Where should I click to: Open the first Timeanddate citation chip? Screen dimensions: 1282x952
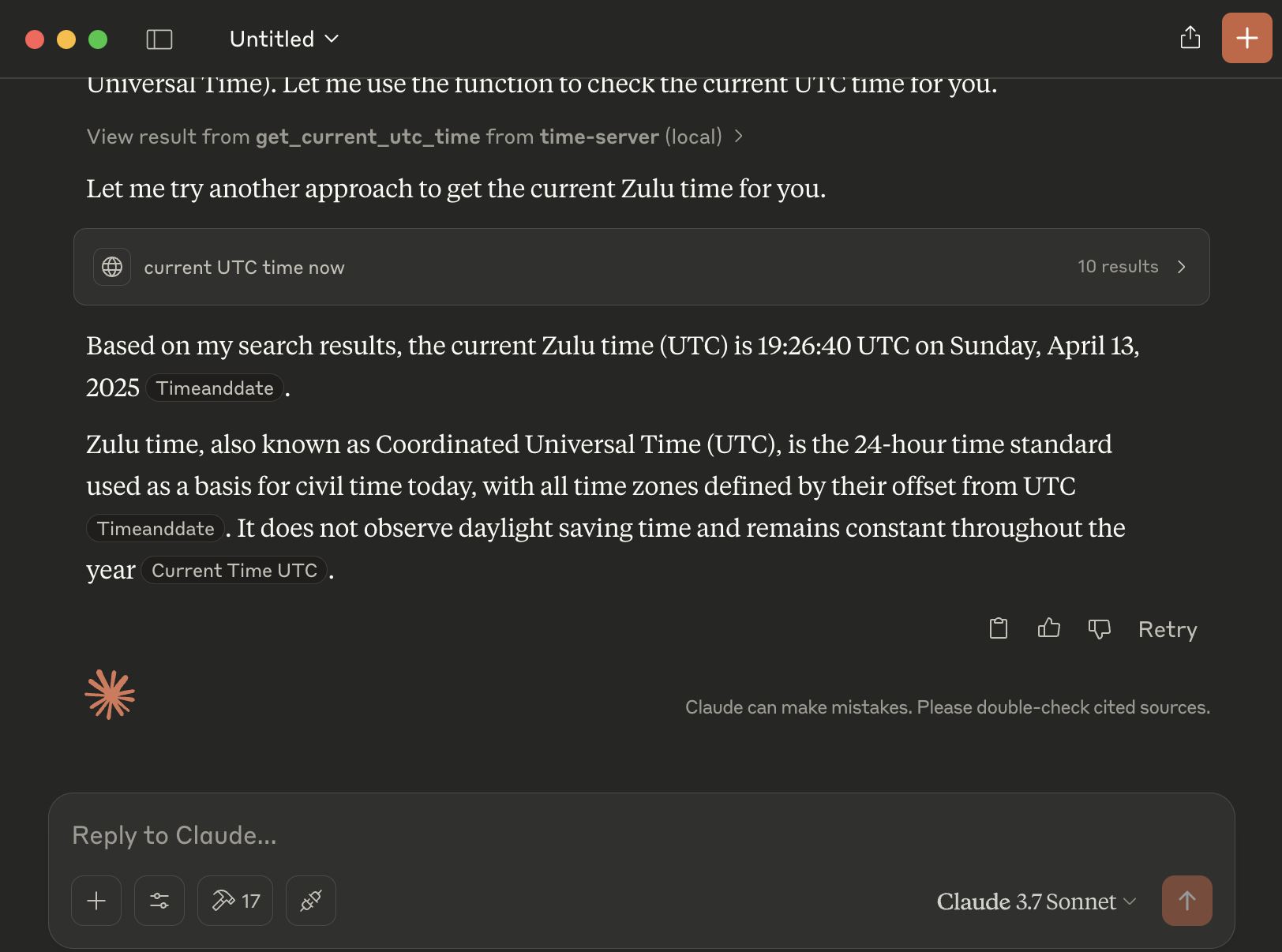click(x=215, y=388)
